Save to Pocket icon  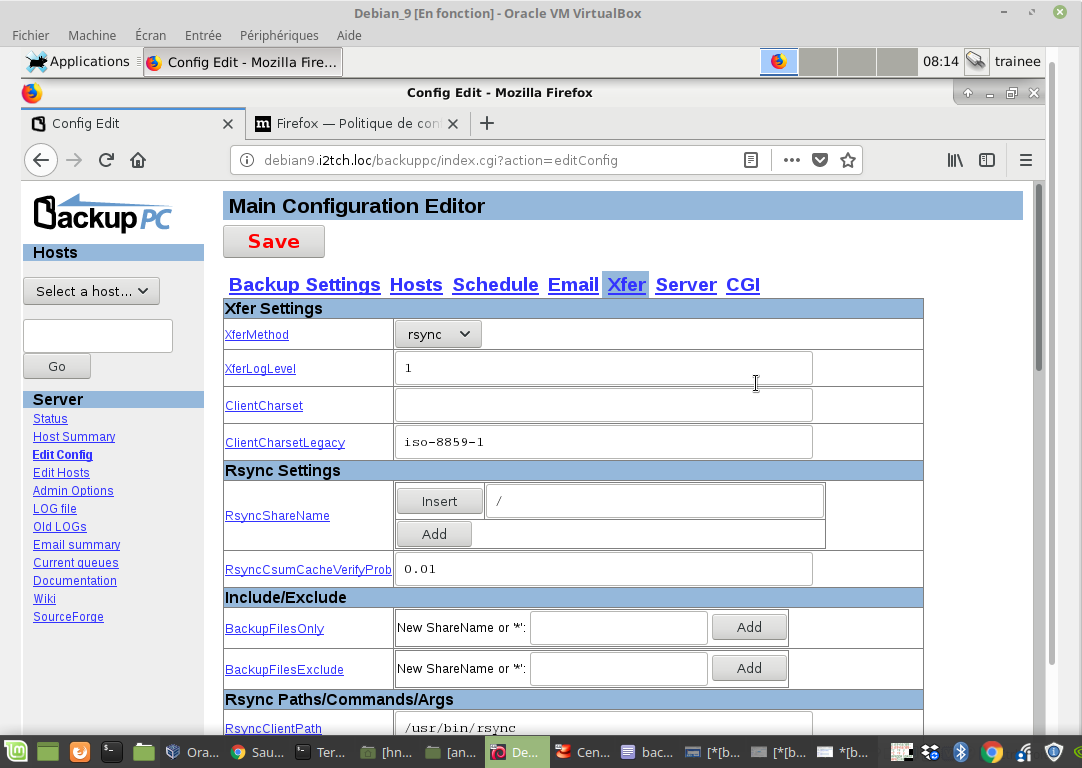[820, 160]
